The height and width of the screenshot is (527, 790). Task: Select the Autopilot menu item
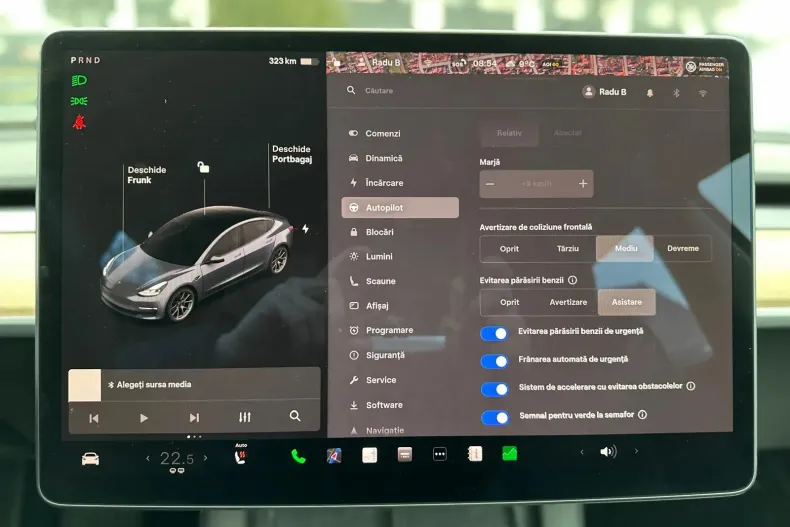(x=400, y=208)
